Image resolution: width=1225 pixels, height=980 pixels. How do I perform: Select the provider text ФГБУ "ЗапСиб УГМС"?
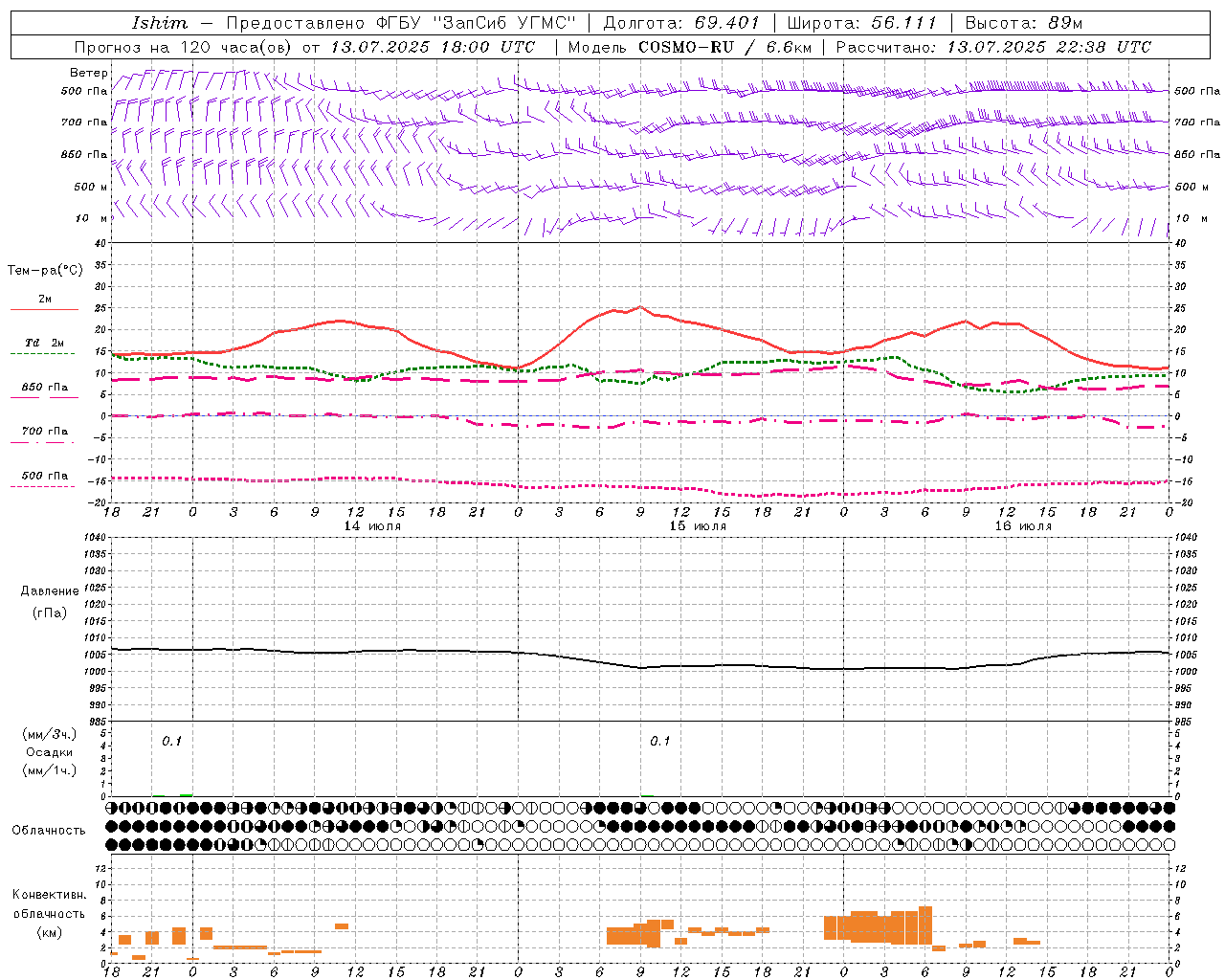coord(476,23)
